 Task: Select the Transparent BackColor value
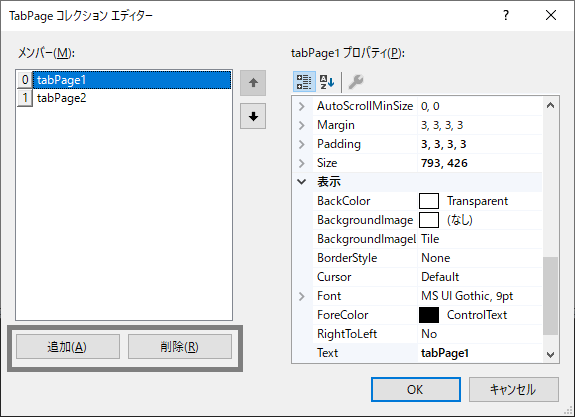477,201
